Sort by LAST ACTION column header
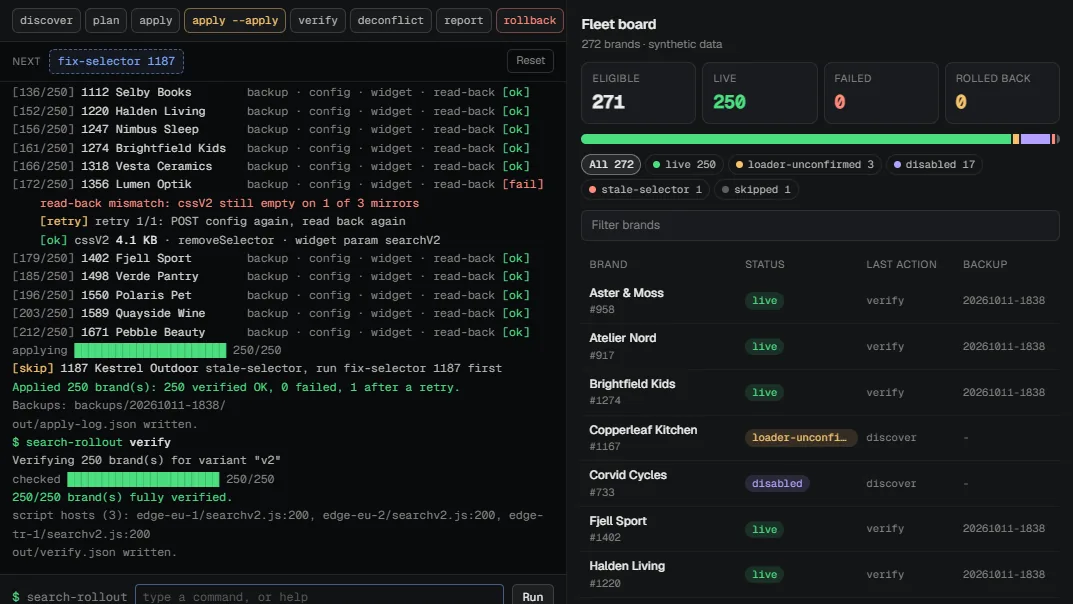The width and height of the screenshot is (1073, 604). [901, 264]
